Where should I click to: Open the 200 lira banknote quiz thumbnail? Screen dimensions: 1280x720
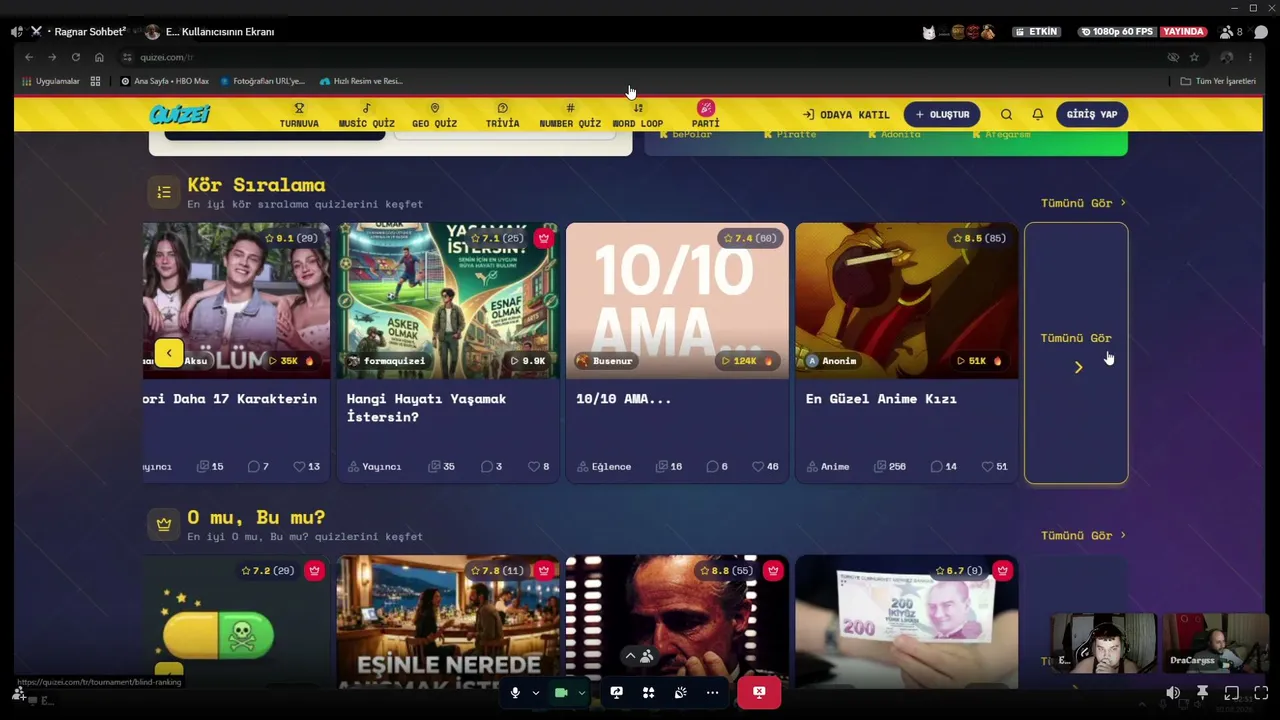coord(907,622)
